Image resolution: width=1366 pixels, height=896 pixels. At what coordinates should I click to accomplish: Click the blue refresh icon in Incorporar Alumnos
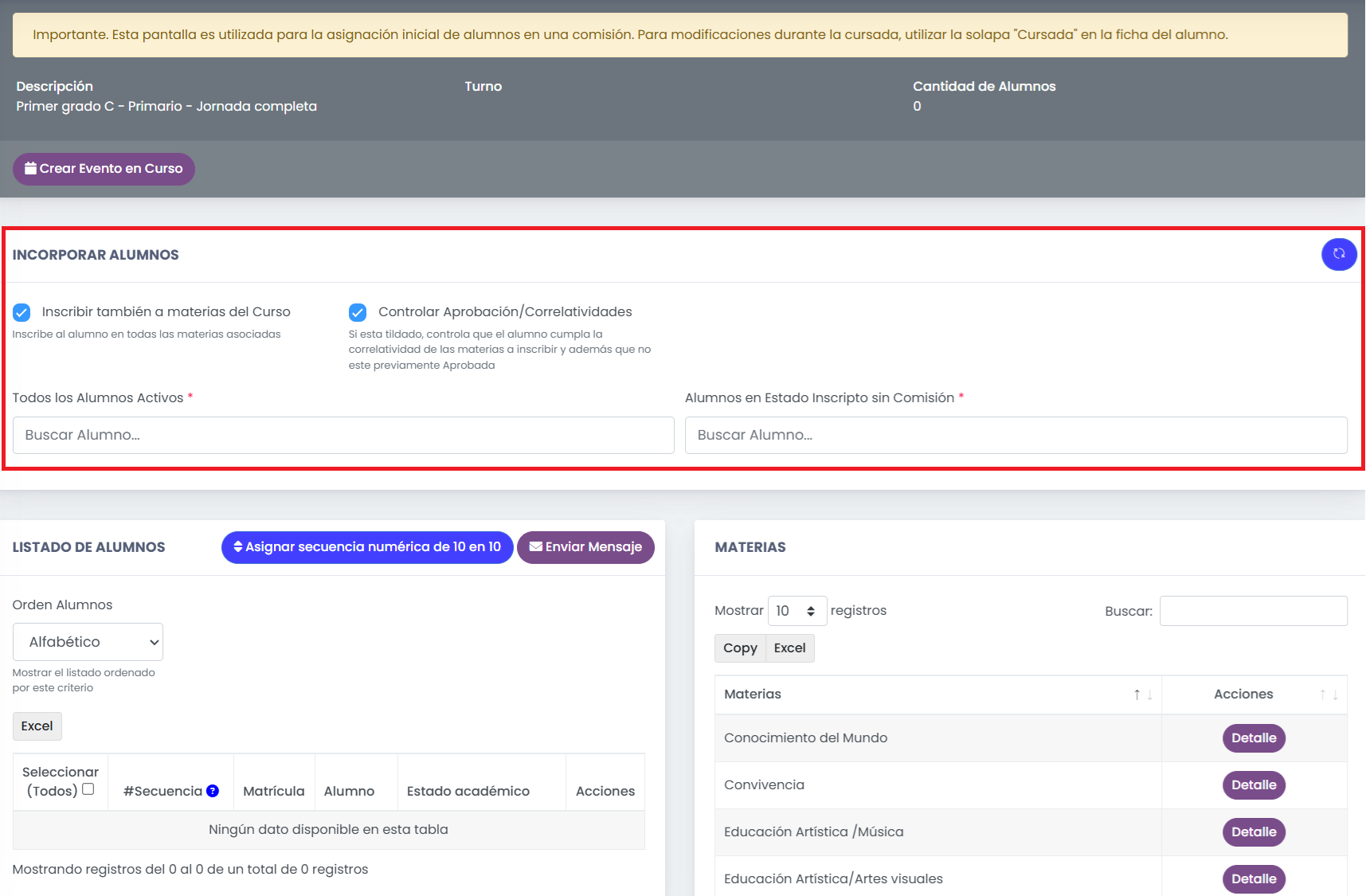1339,254
